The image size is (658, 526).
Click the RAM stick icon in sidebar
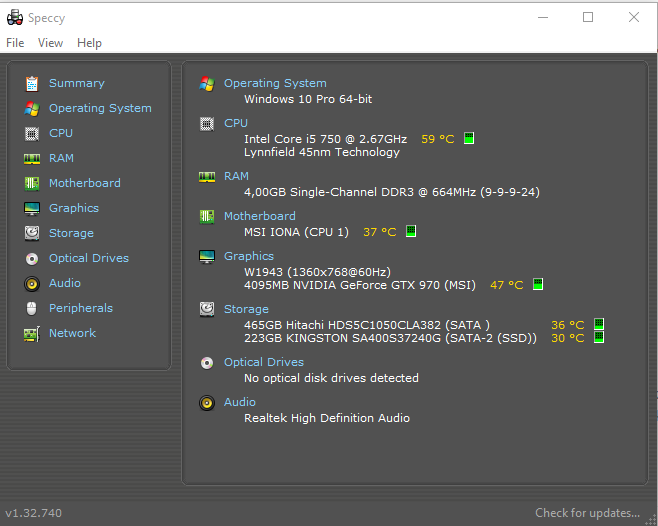pyautogui.click(x=32, y=159)
